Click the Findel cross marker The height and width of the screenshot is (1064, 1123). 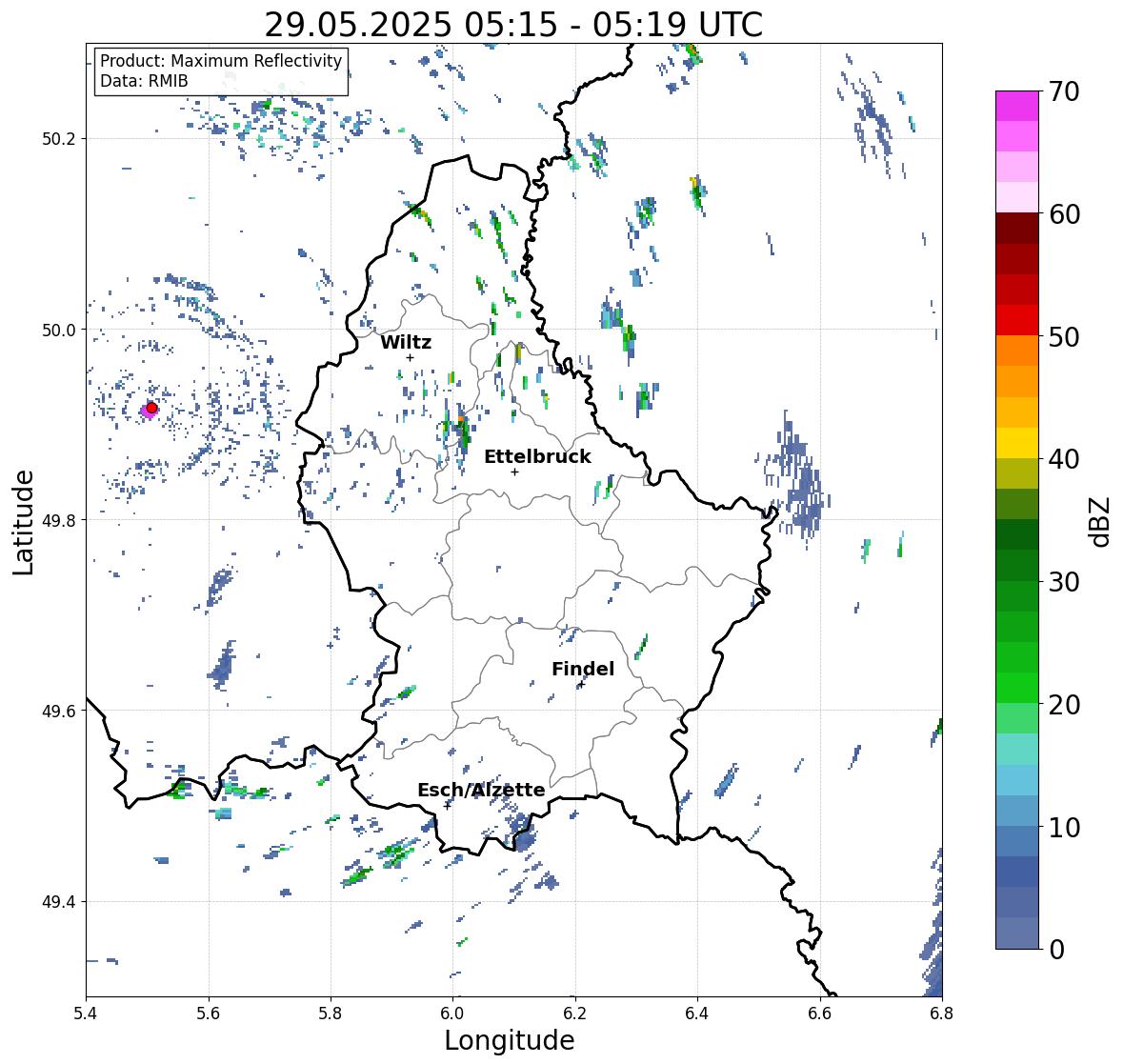click(582, 685)
